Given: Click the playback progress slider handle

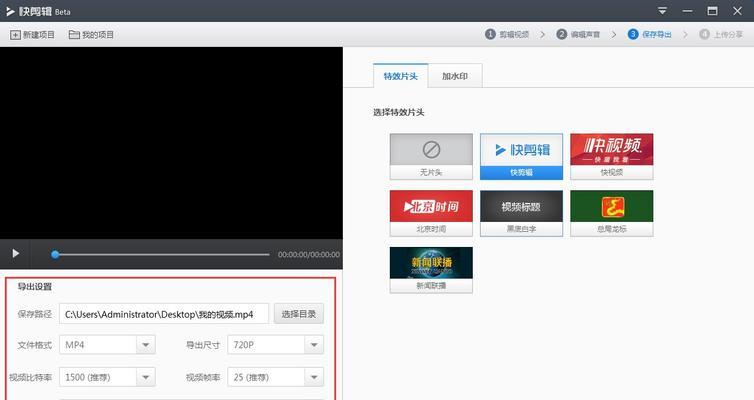Looking at the screenshot, I should [55, 254].
